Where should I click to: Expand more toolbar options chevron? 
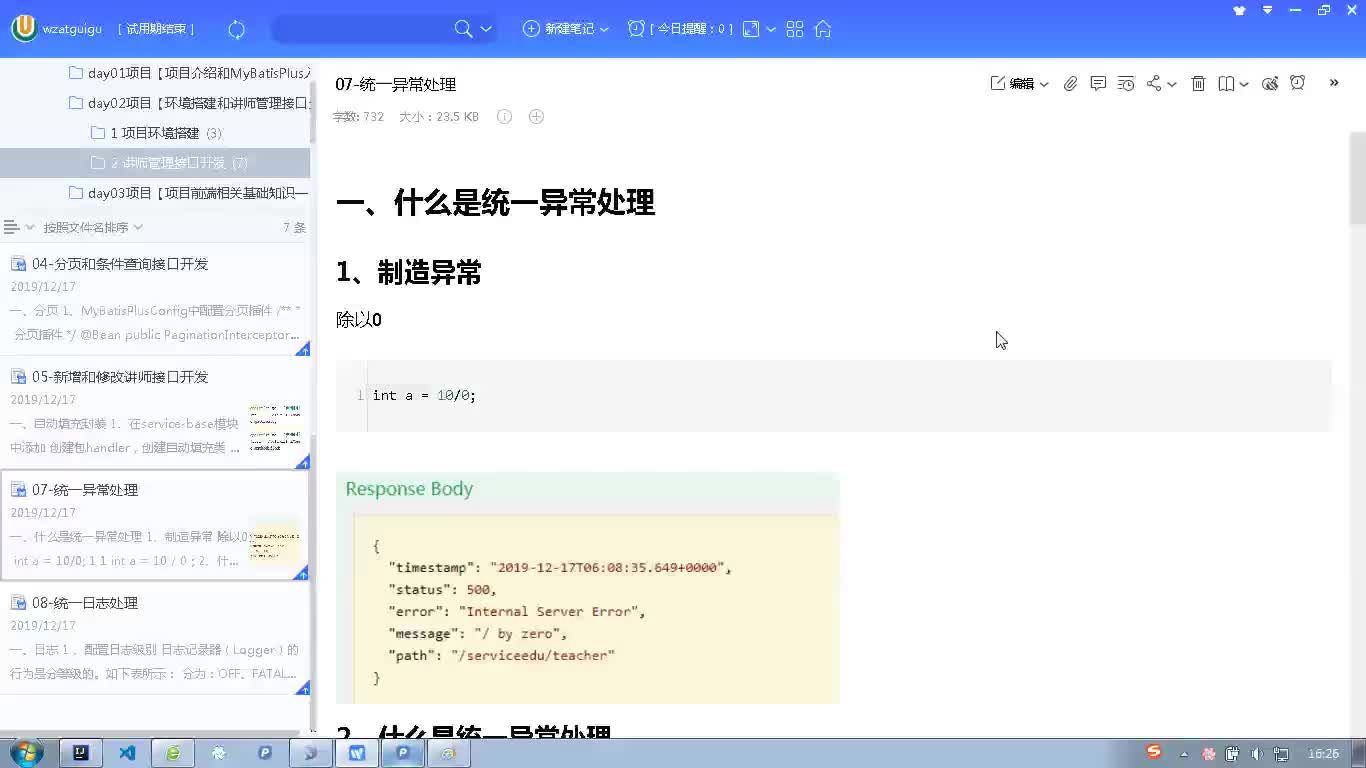[1334, 83]
